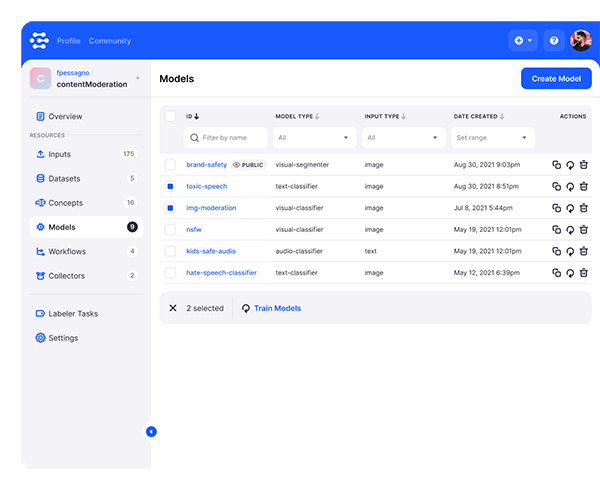The height and width of the screenshot is (490, 600).
Task: Click the Create Model button
Action: (x=556, y=79)
